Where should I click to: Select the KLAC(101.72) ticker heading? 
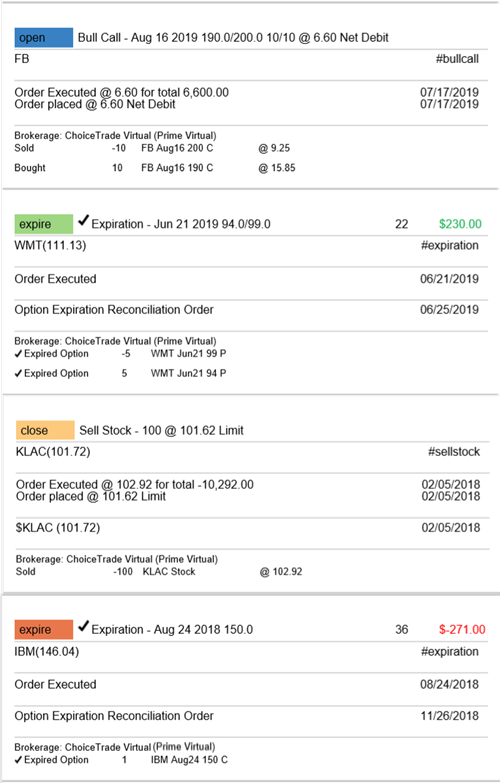tap(53, 452)
